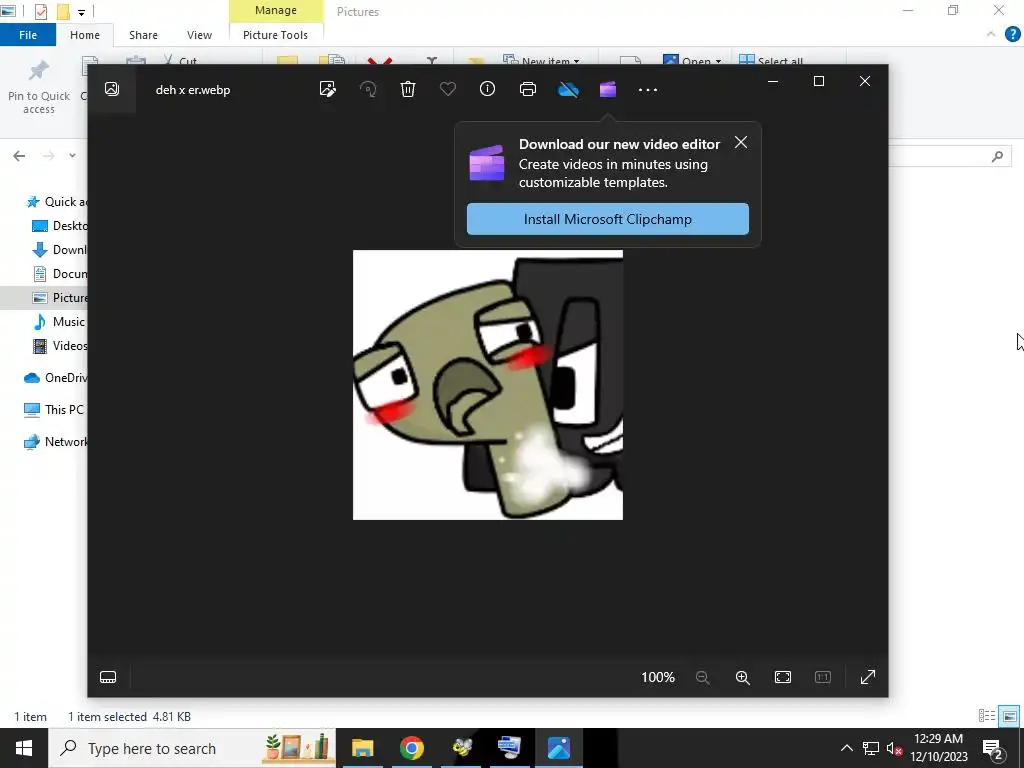Open the Photos app taskbar icon
1024x768 pixels.
[559, 748]
